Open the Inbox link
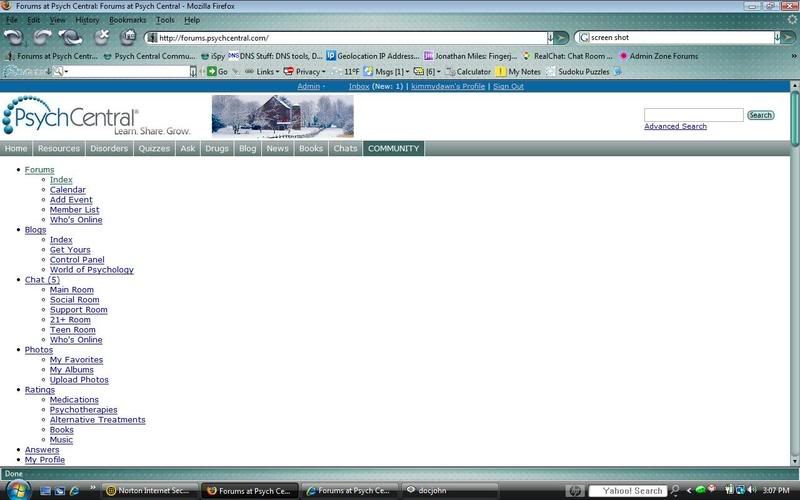 click(x=359, y=86)
